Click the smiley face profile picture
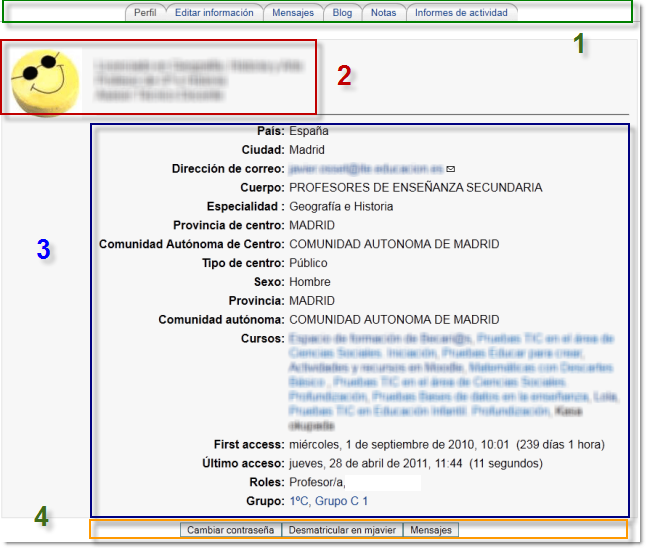646x548 pixels. point(46,78)
